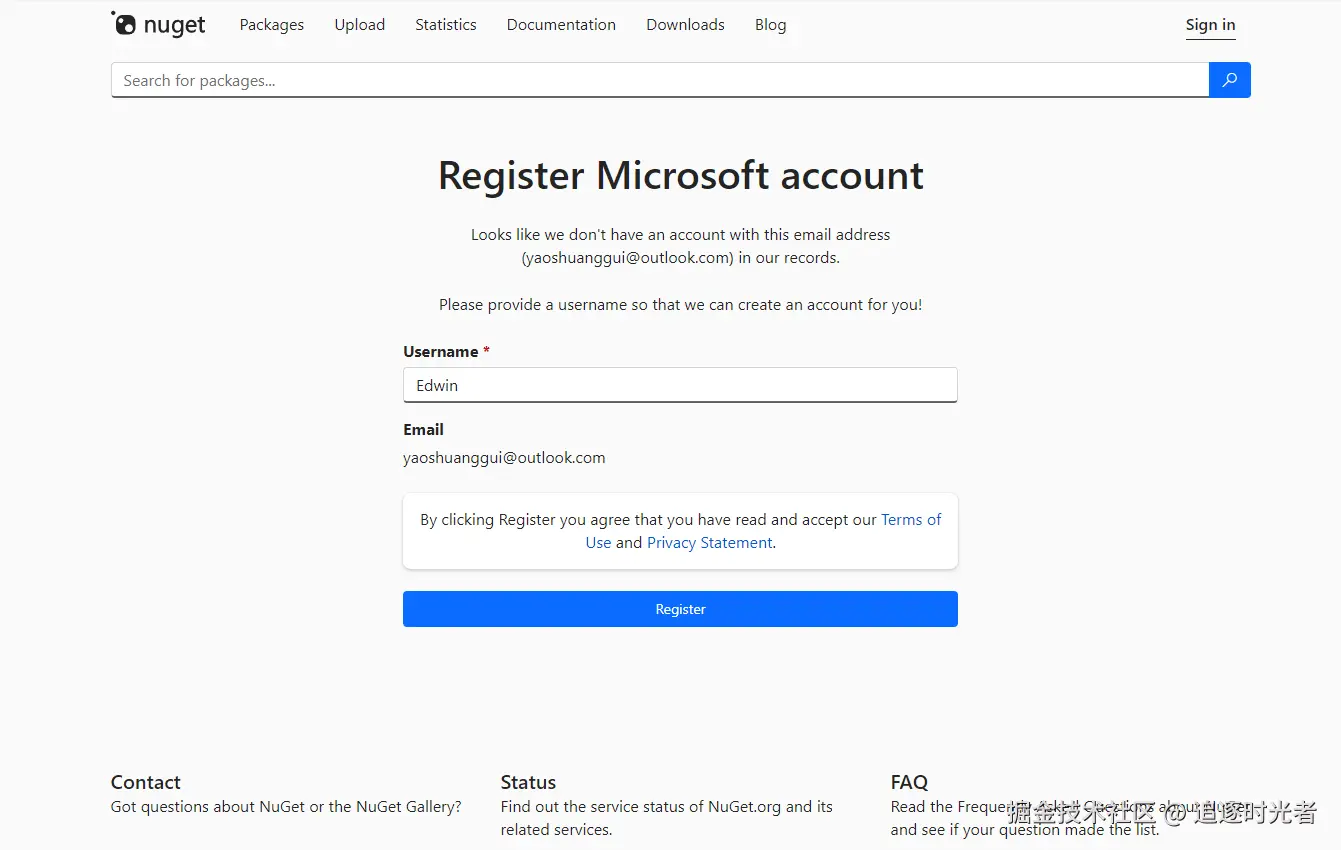Click the 'Got questions about NuGet' text
Image resolution: width=1341 pixels, height=850 pixels.
286,807
